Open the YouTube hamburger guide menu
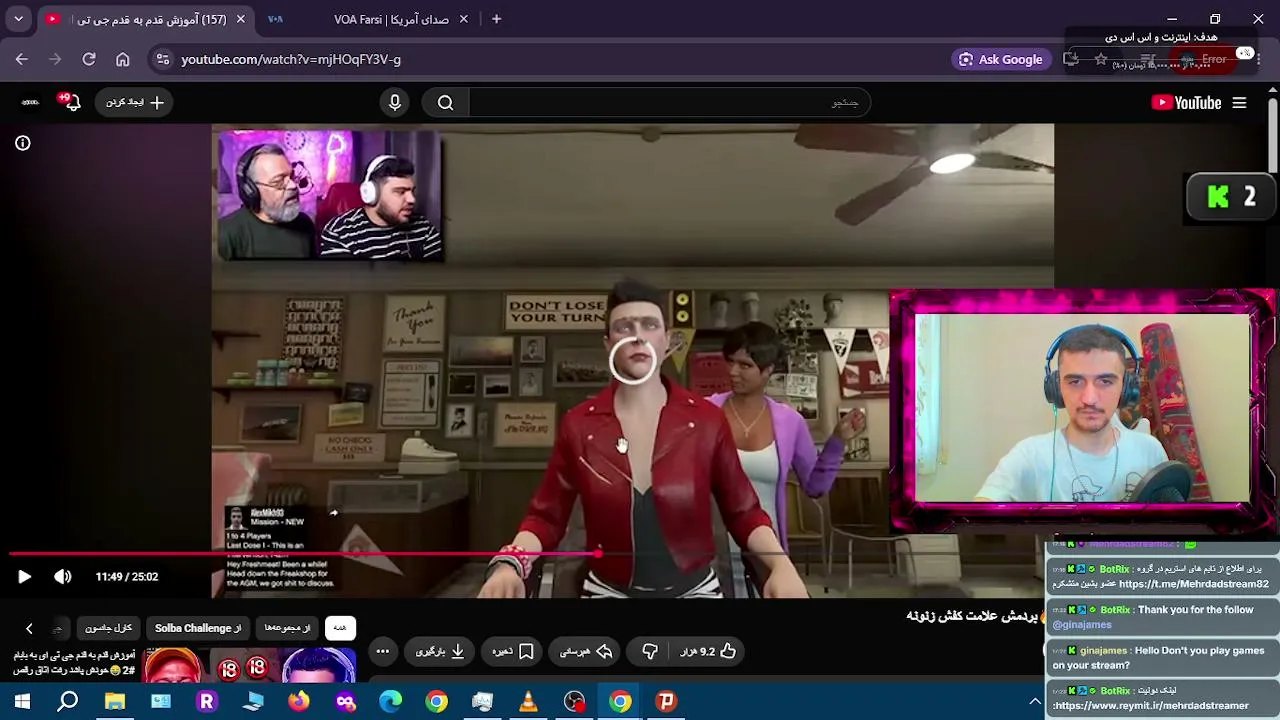Screen dimensions: 1280x720 (1239, 102)
